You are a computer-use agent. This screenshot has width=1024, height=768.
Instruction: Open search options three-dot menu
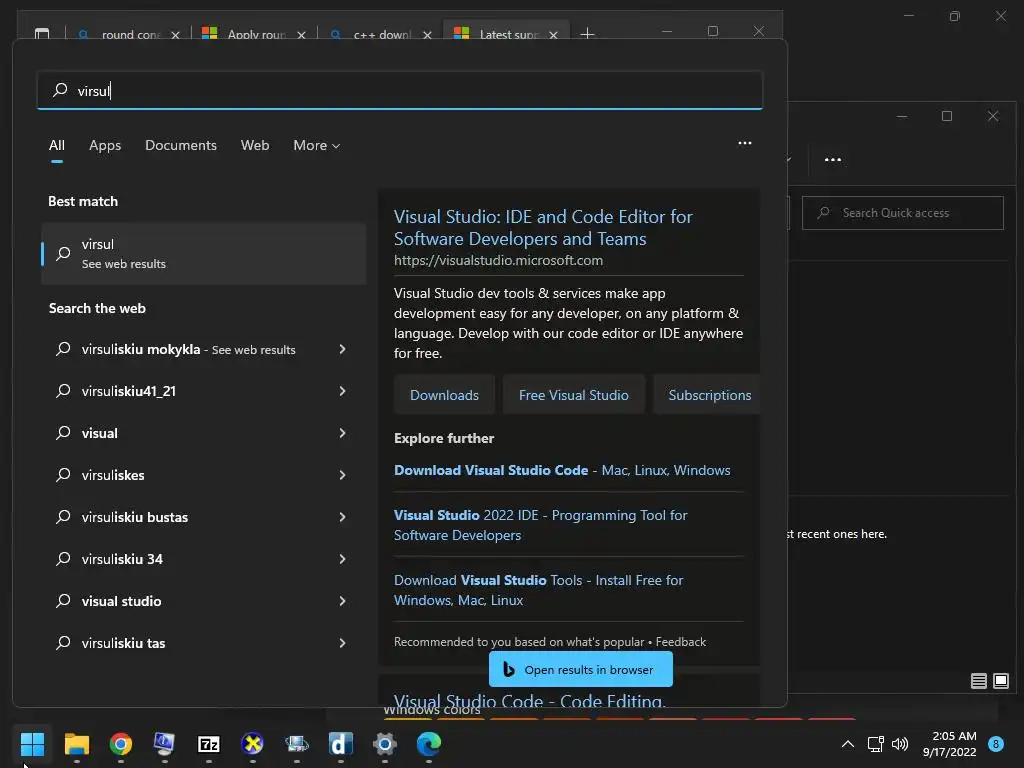pyautogui.click(x=744, y=143)
